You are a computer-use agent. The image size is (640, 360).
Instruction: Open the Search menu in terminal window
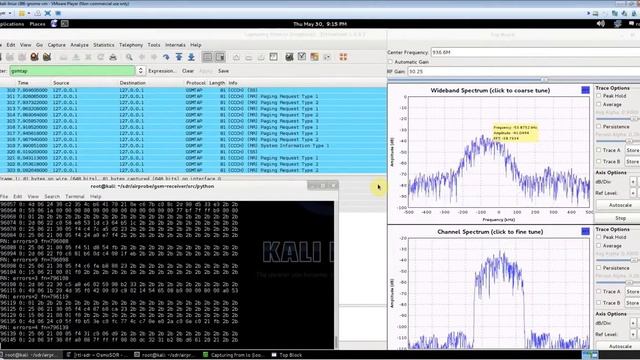click(52, 196)
